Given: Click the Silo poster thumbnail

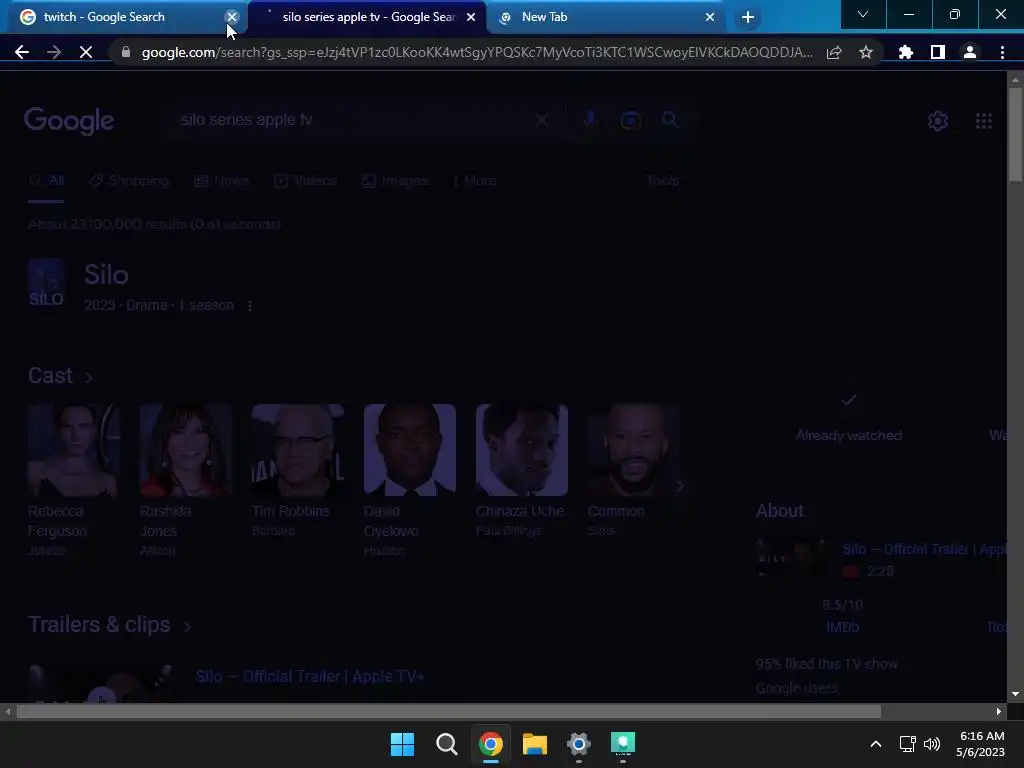Looking at the screenshot, I should [x=46, y=283].
